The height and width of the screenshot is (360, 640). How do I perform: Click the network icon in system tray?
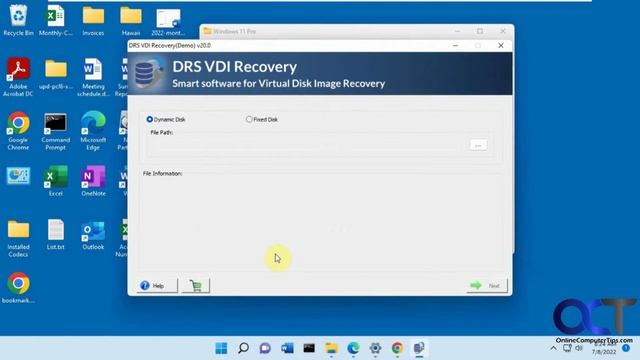click(567, 348)
